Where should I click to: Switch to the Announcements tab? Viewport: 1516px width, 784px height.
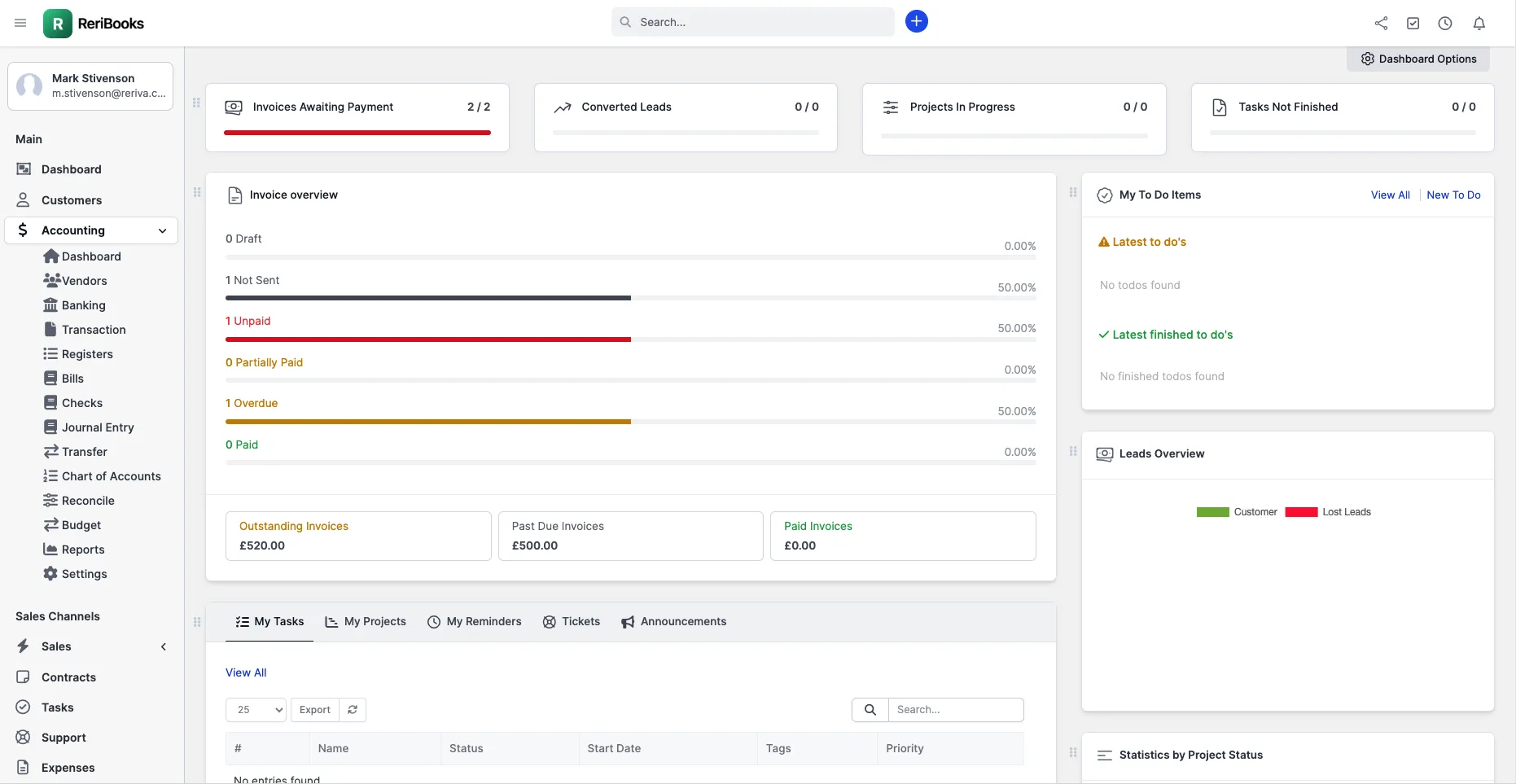point(674,622)
